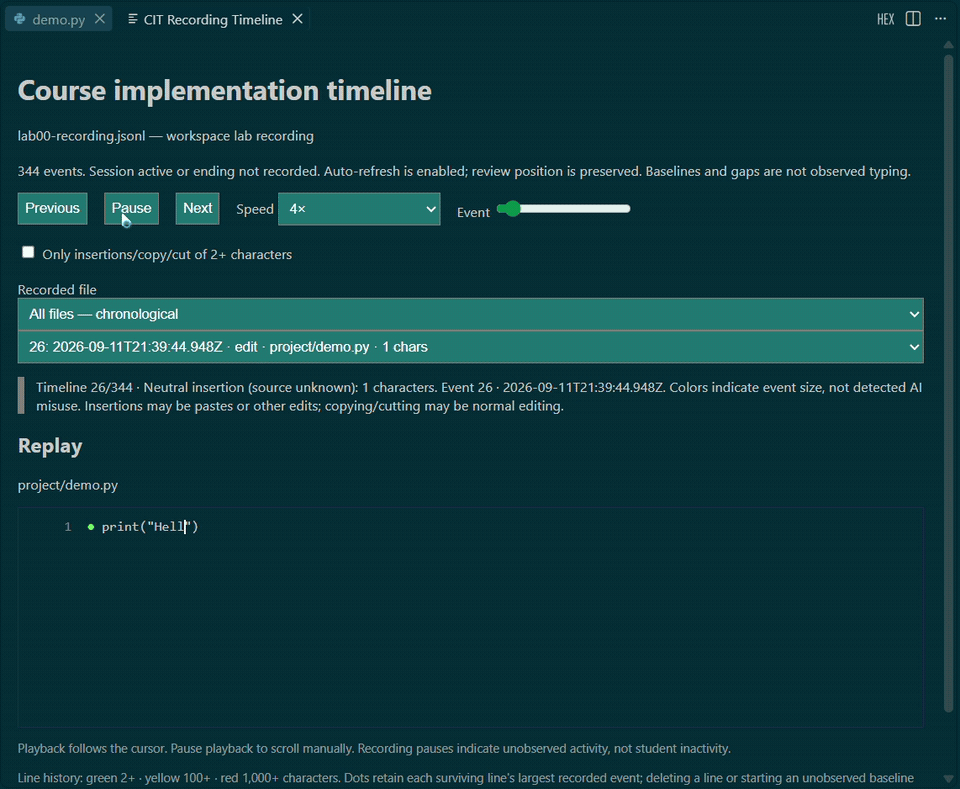The image size is (960, 789).
Task: Click the green Event slider handle
Action: point(512,209)
